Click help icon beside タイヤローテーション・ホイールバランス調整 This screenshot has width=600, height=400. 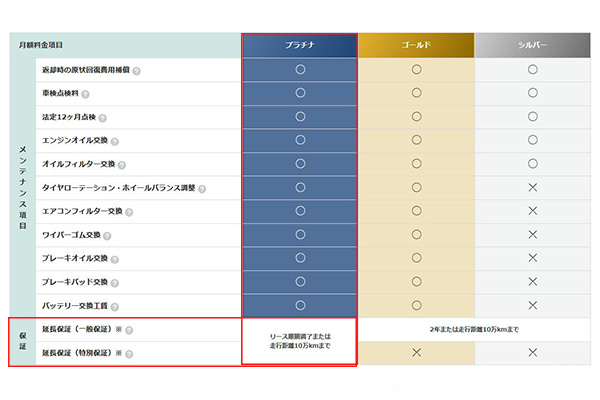click(x=202, y=189)
